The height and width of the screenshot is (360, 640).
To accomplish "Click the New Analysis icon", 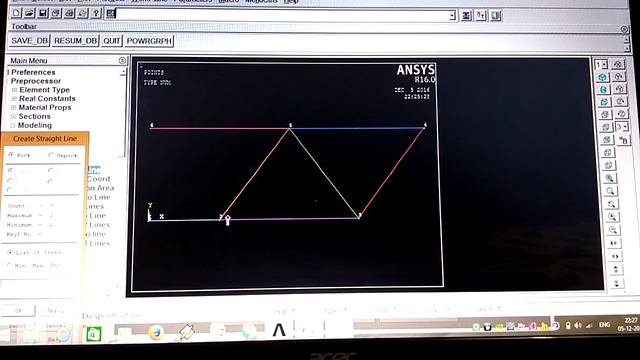I will coord(16,13).
